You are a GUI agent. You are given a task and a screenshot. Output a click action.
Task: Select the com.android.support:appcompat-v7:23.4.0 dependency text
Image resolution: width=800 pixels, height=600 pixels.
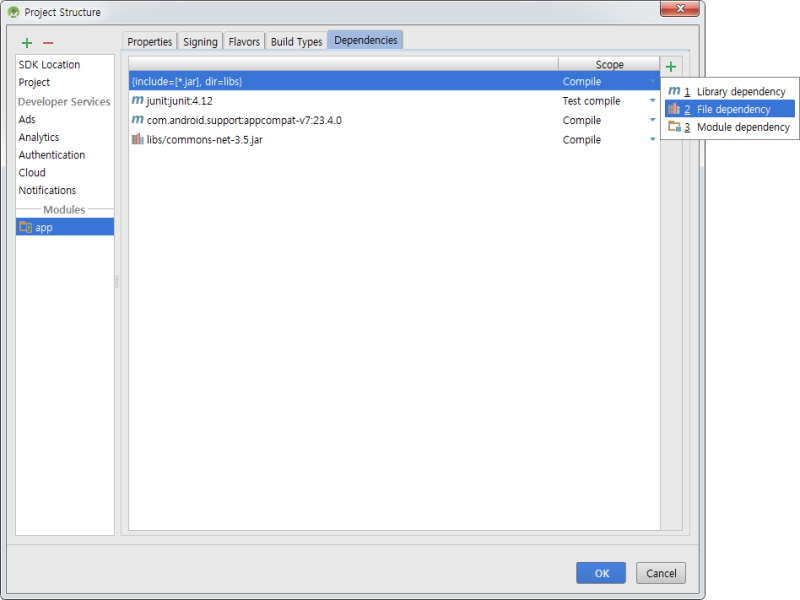(x=244, y=120)
